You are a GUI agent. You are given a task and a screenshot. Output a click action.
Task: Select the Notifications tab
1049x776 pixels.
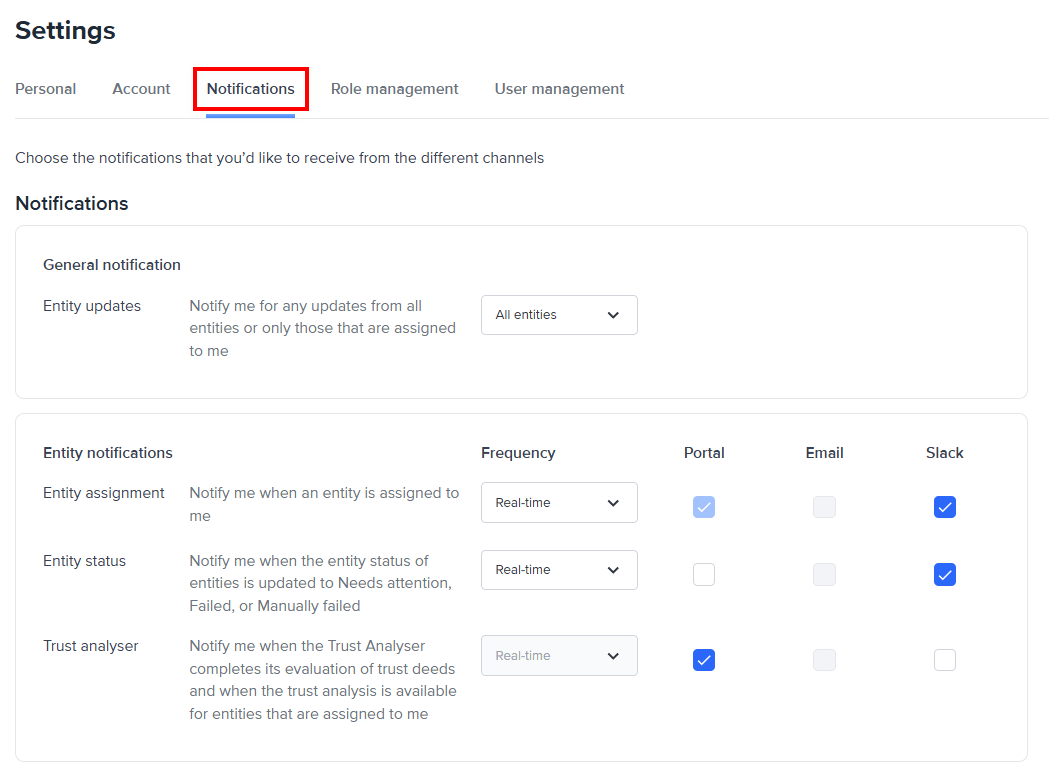(250, 88)
